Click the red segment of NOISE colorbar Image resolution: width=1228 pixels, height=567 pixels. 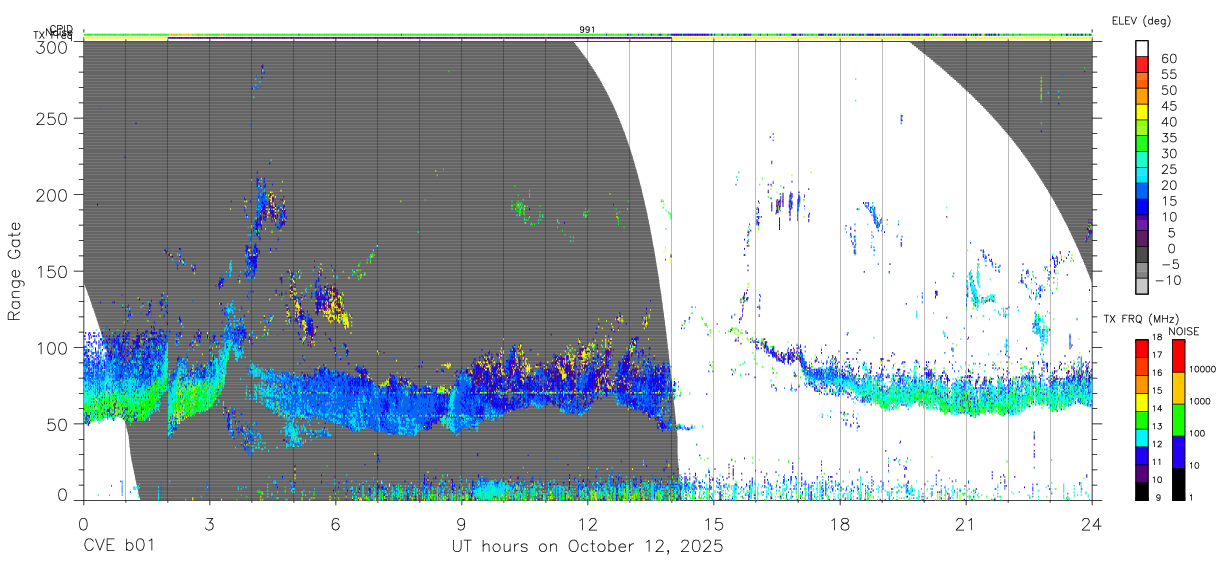(1178, 355)
